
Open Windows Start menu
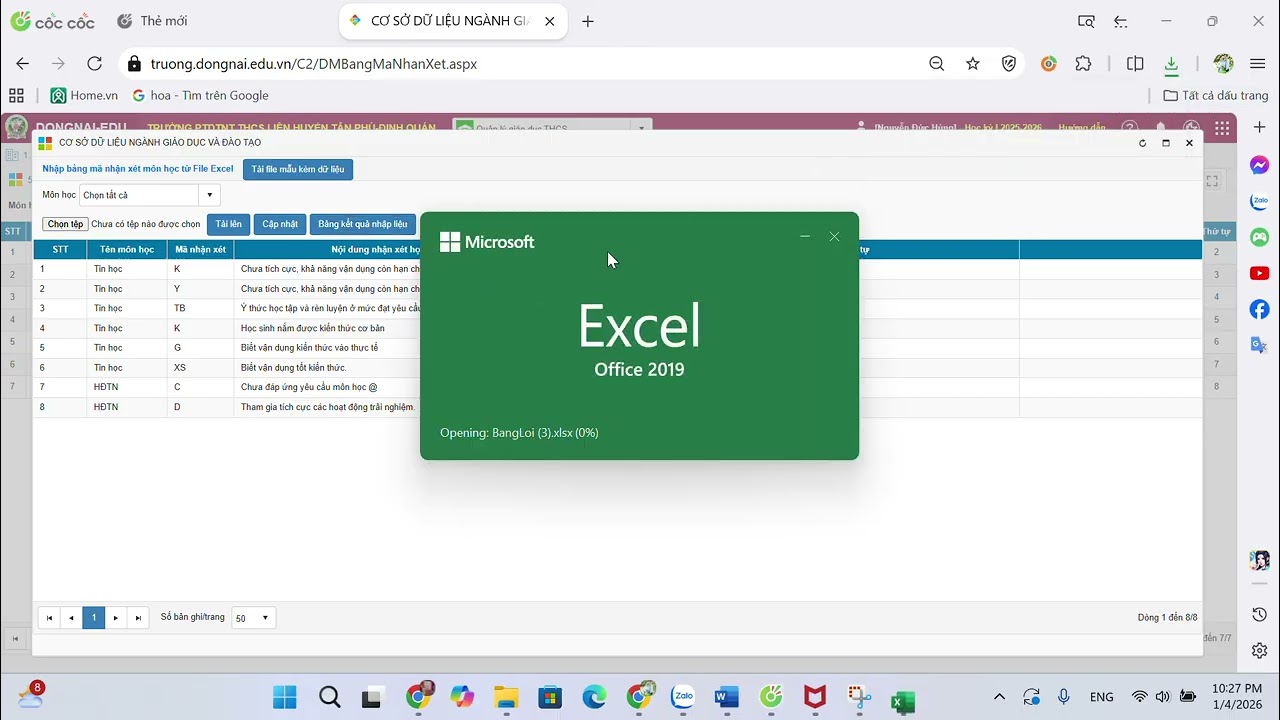point(285,697)
